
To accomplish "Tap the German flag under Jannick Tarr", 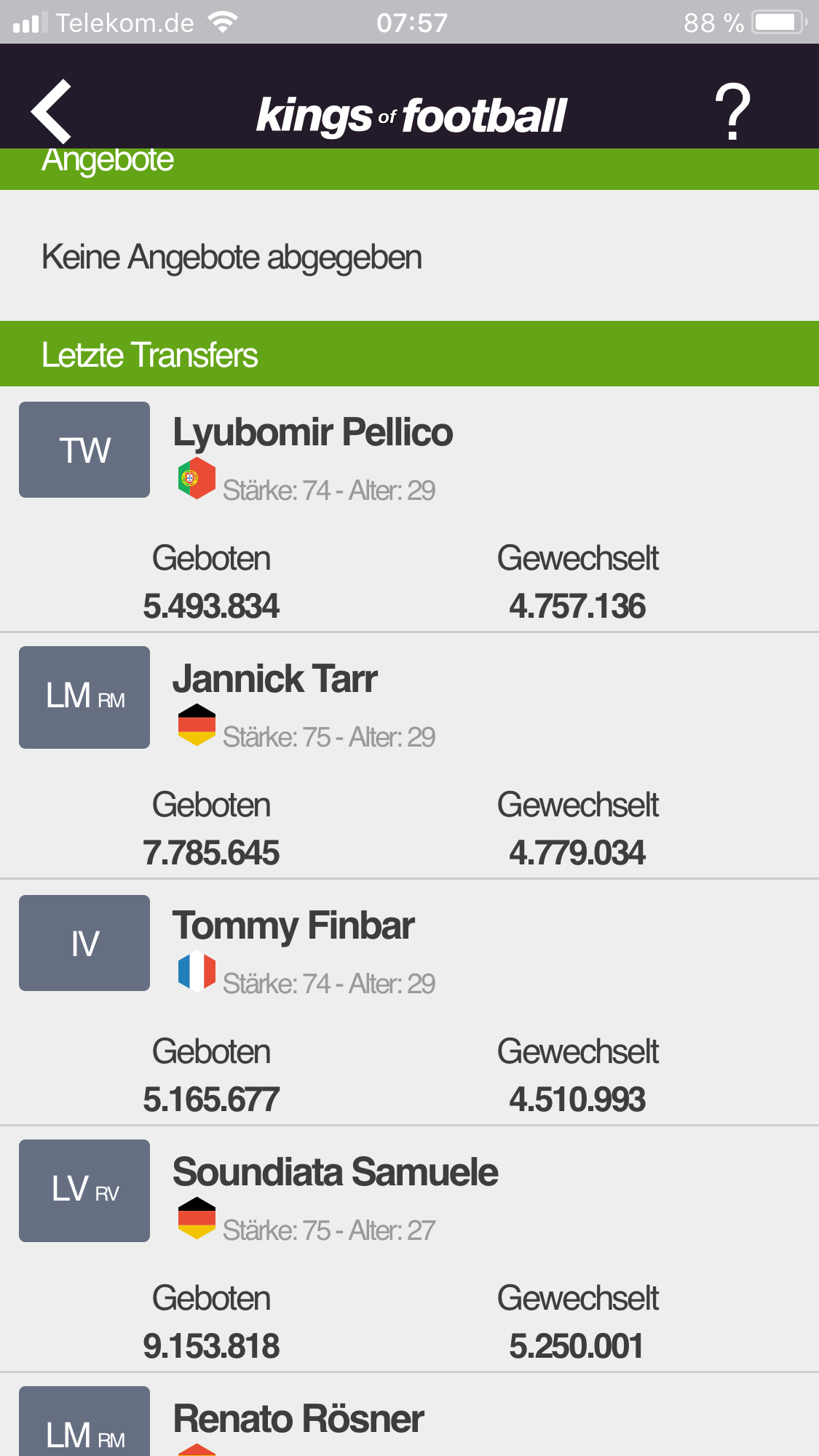I will [x=197, y=725].
